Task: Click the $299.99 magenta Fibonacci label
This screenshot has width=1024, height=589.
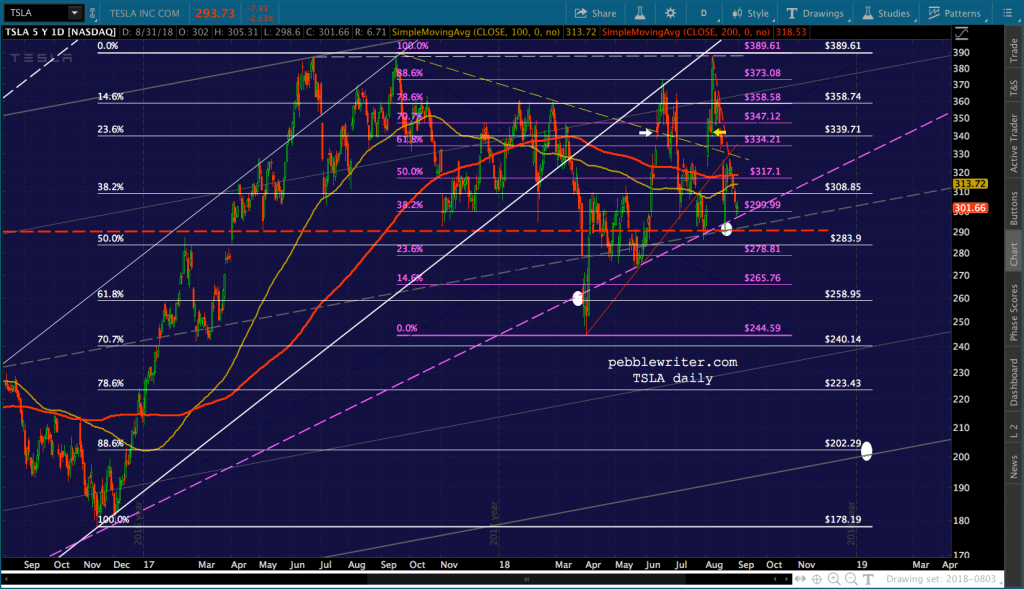Action: click(x=762, y=205)
